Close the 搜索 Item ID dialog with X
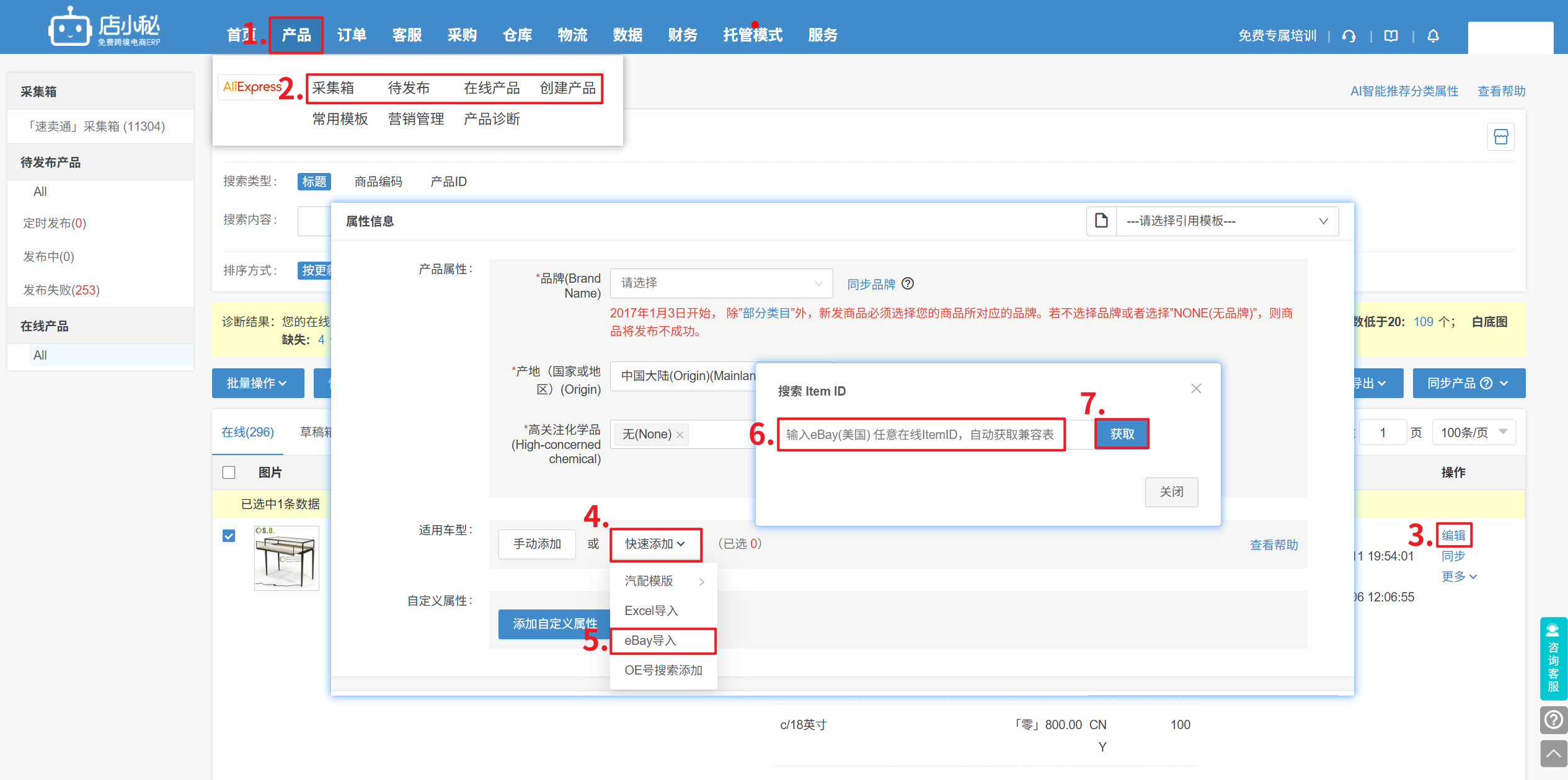 [1196, 389]
